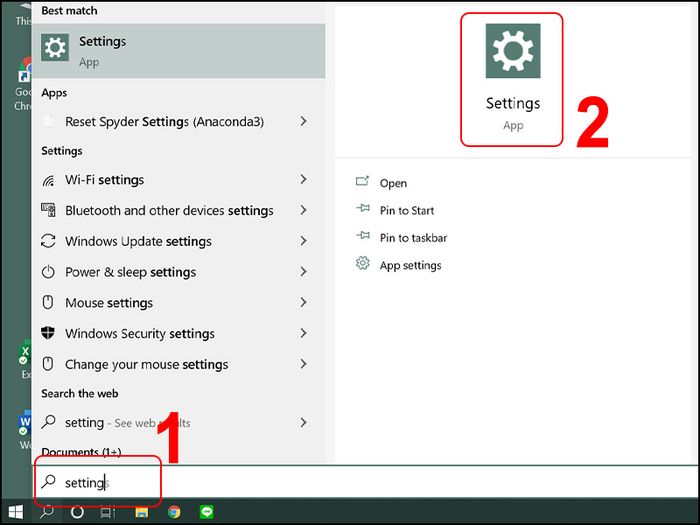Expand Windows Update settings chevron
700x525 pixels.
pos(304,241)
